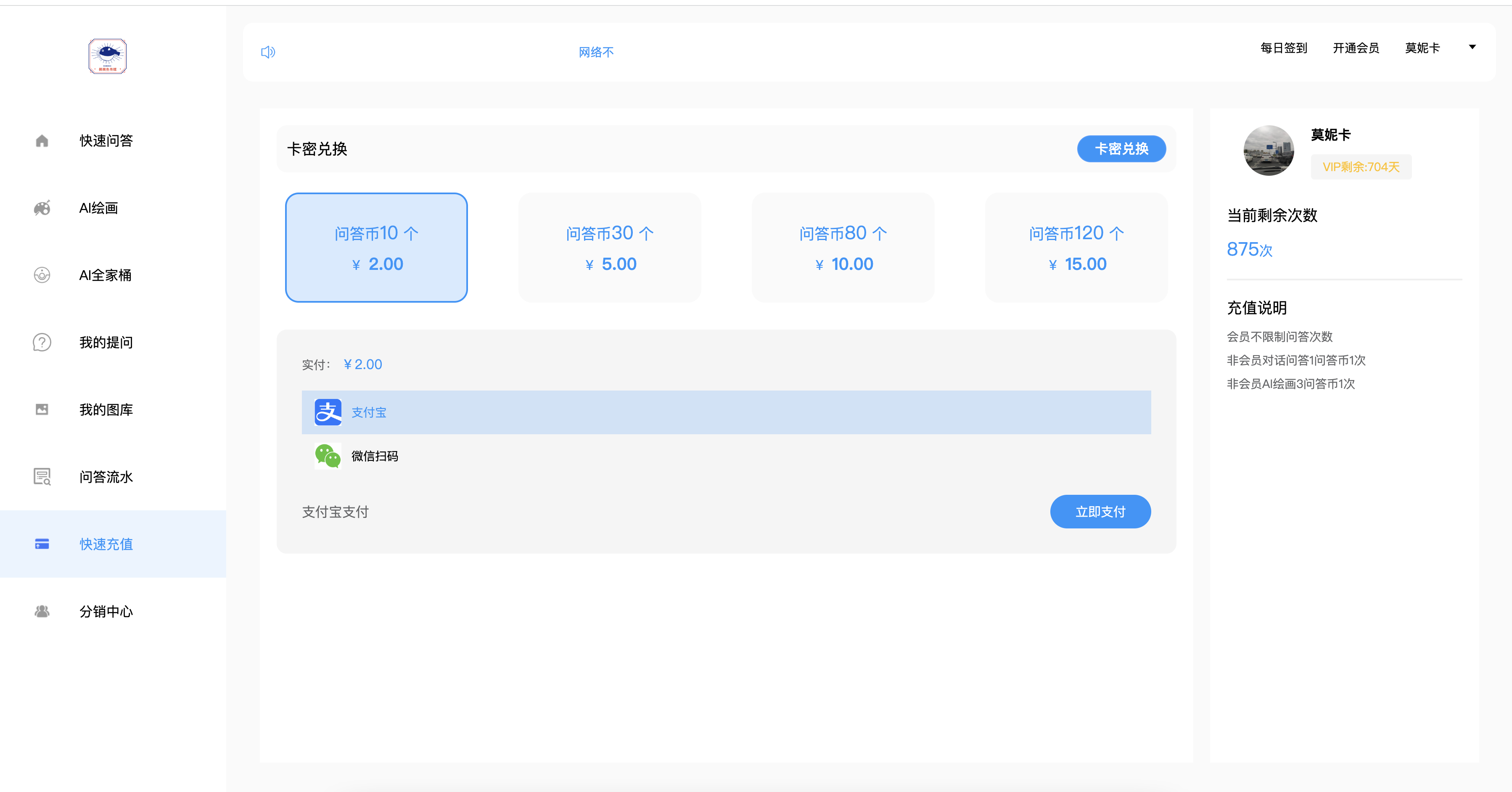Open the 莫妮卡 account menu in the header
Image resolution: width=1512 pixels, height=792 pixels.
pos(1422,48)
